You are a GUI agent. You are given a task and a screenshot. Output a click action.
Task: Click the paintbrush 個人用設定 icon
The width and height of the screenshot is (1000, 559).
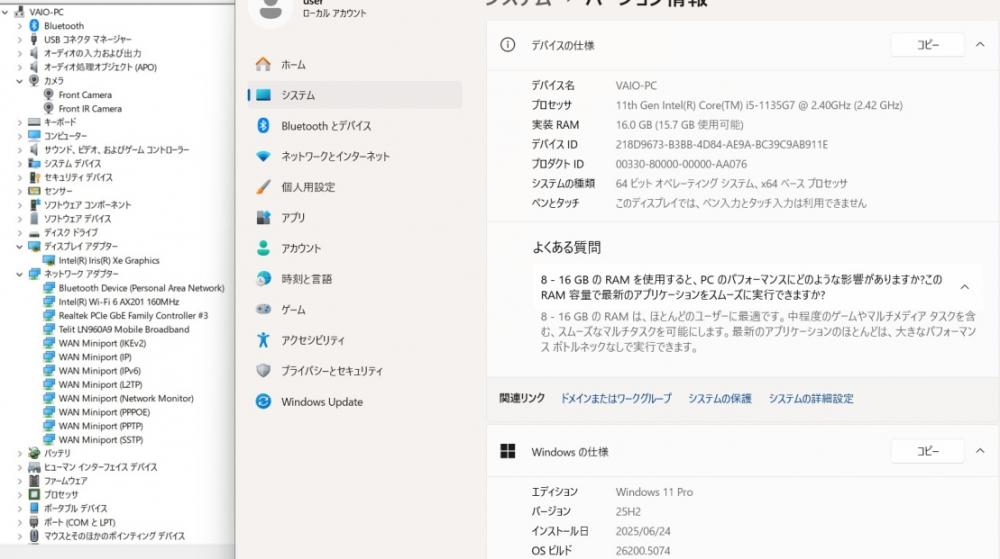tap(263, 187)
